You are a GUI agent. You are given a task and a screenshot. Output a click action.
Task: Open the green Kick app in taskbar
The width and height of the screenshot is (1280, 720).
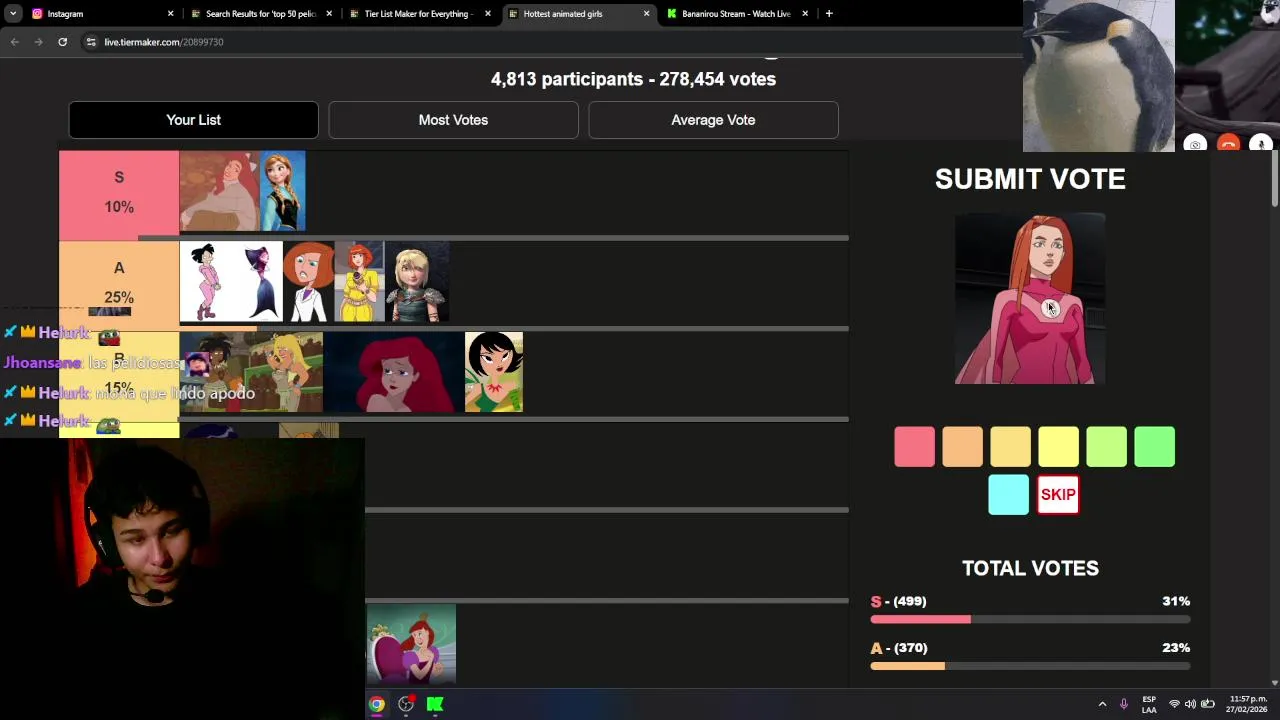click(435, 704)
